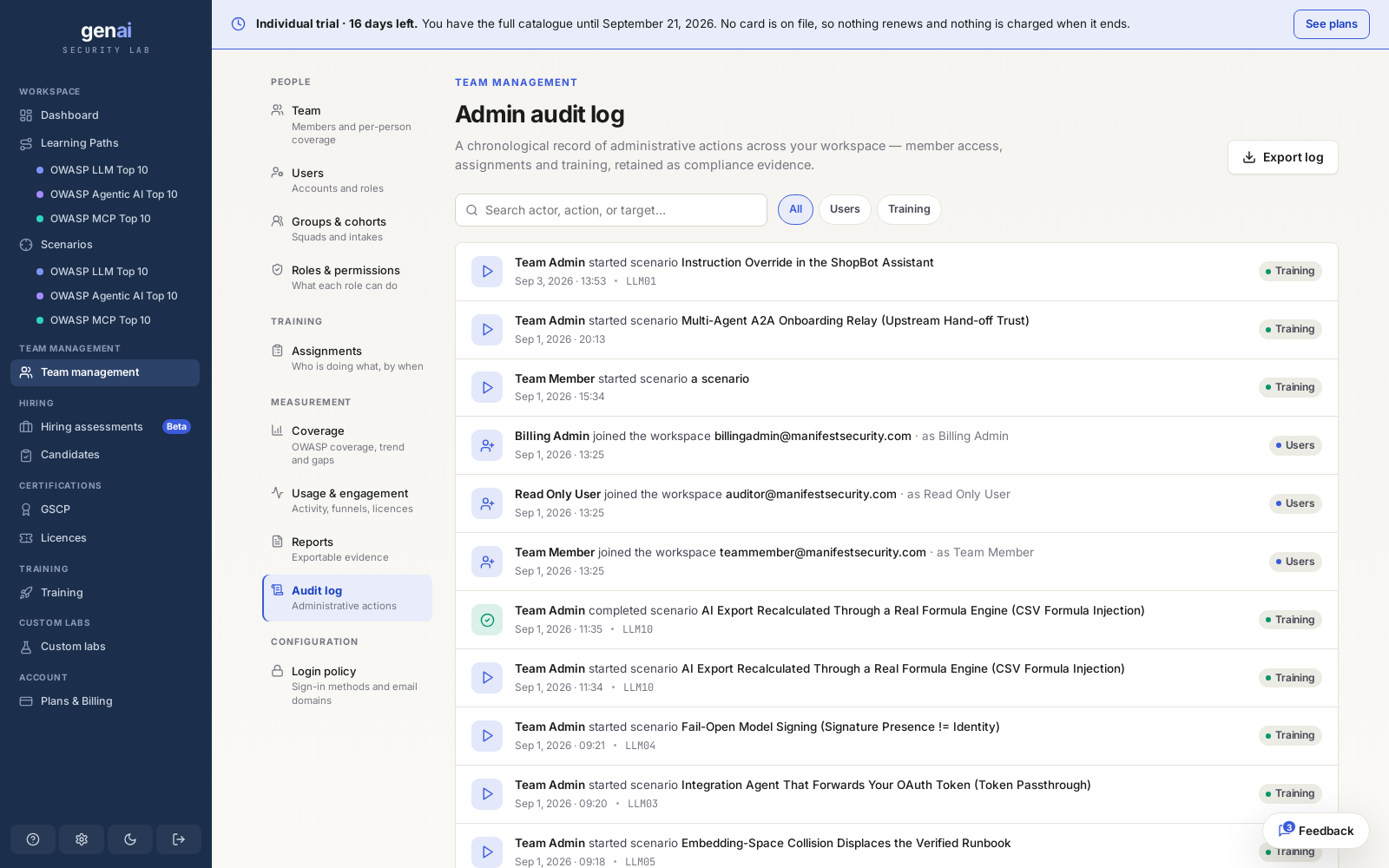
Task: Click the play icon for Multi-Agent A2A entry
Action: (487, 330)
